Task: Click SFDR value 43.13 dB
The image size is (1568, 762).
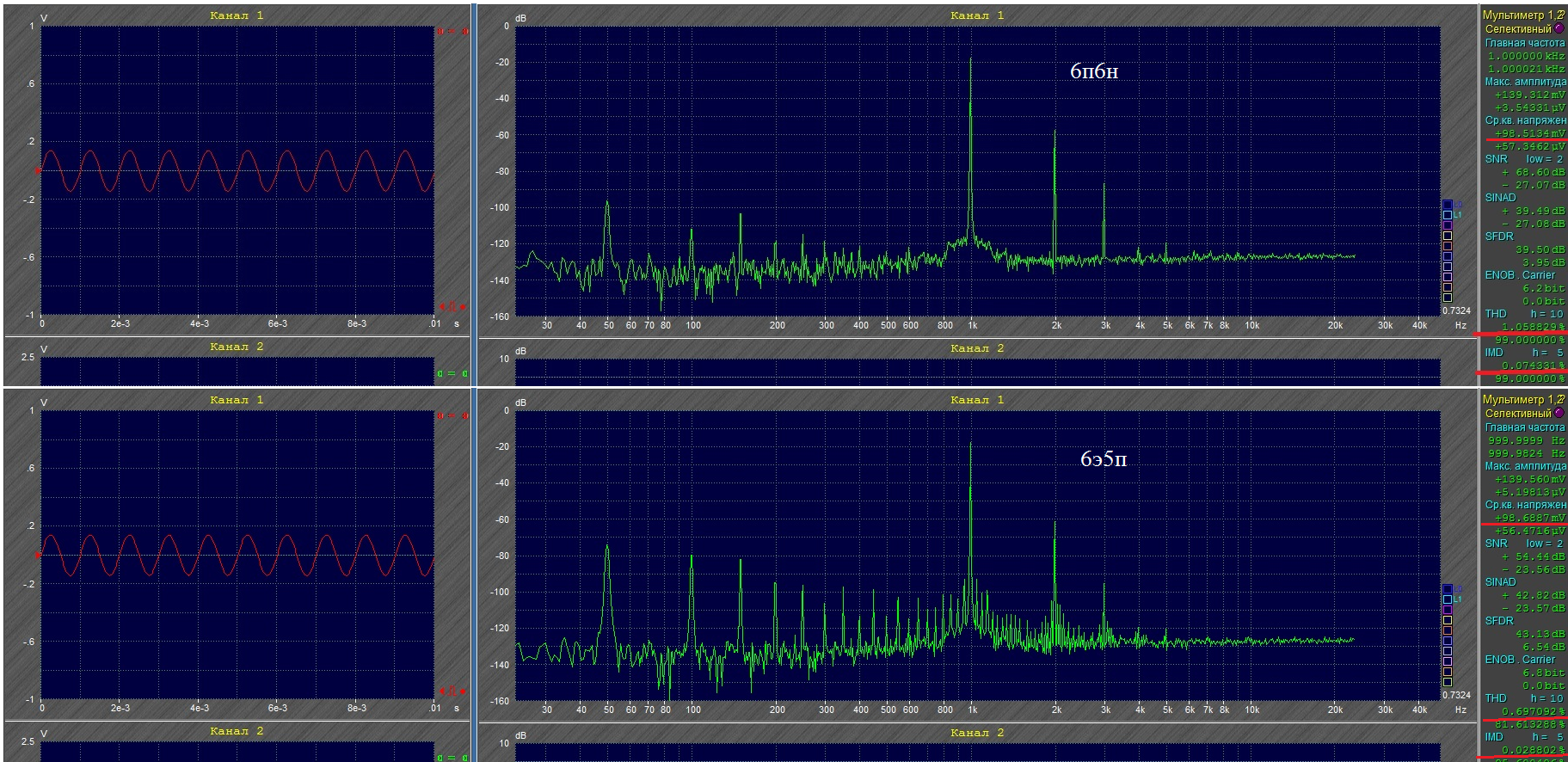Action: pyautogui.click(x=1540, y=634)
